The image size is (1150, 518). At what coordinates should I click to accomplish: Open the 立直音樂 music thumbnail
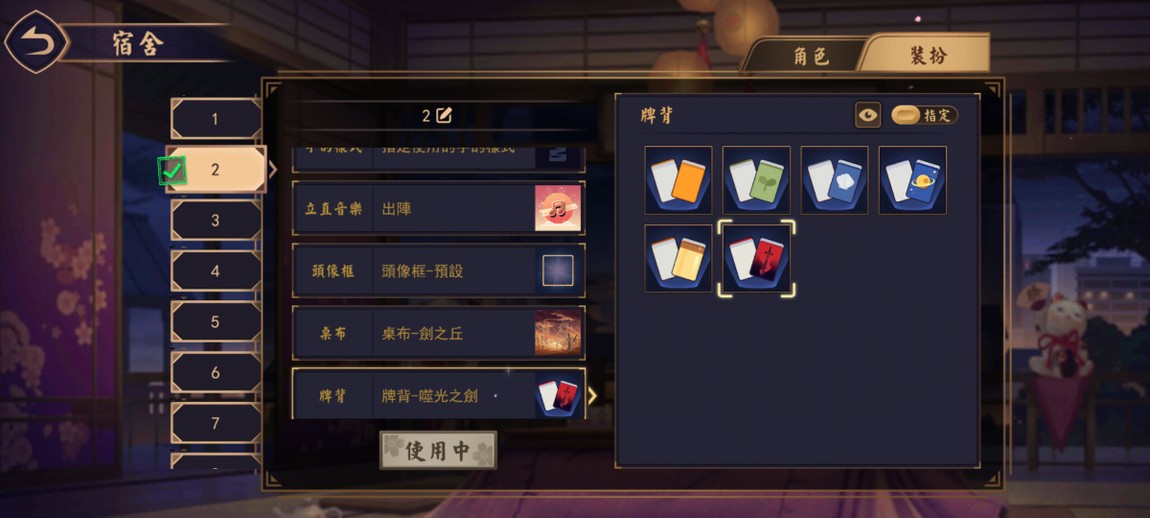click(558, 208)
